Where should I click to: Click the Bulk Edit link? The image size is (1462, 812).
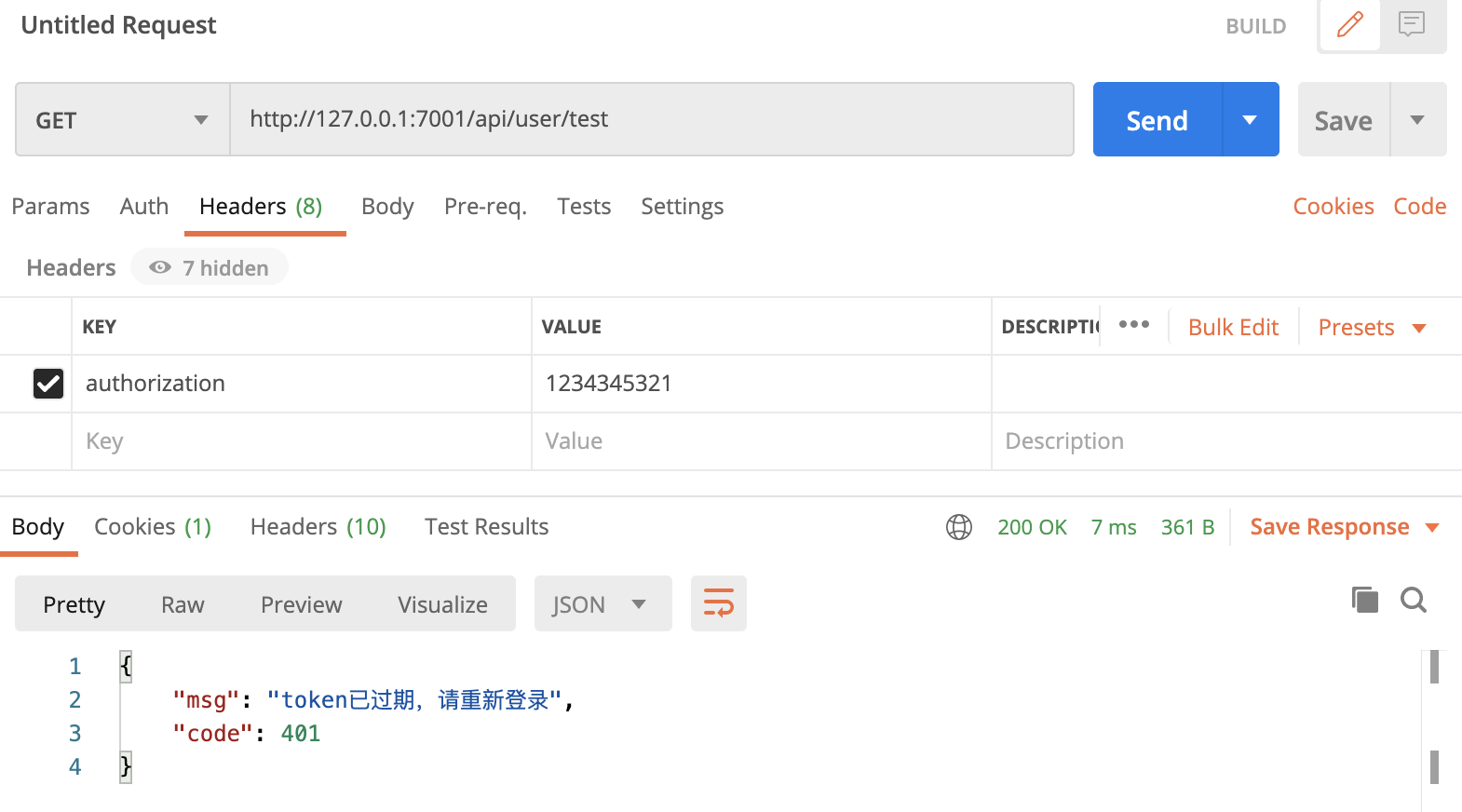tap(1233, 327)
